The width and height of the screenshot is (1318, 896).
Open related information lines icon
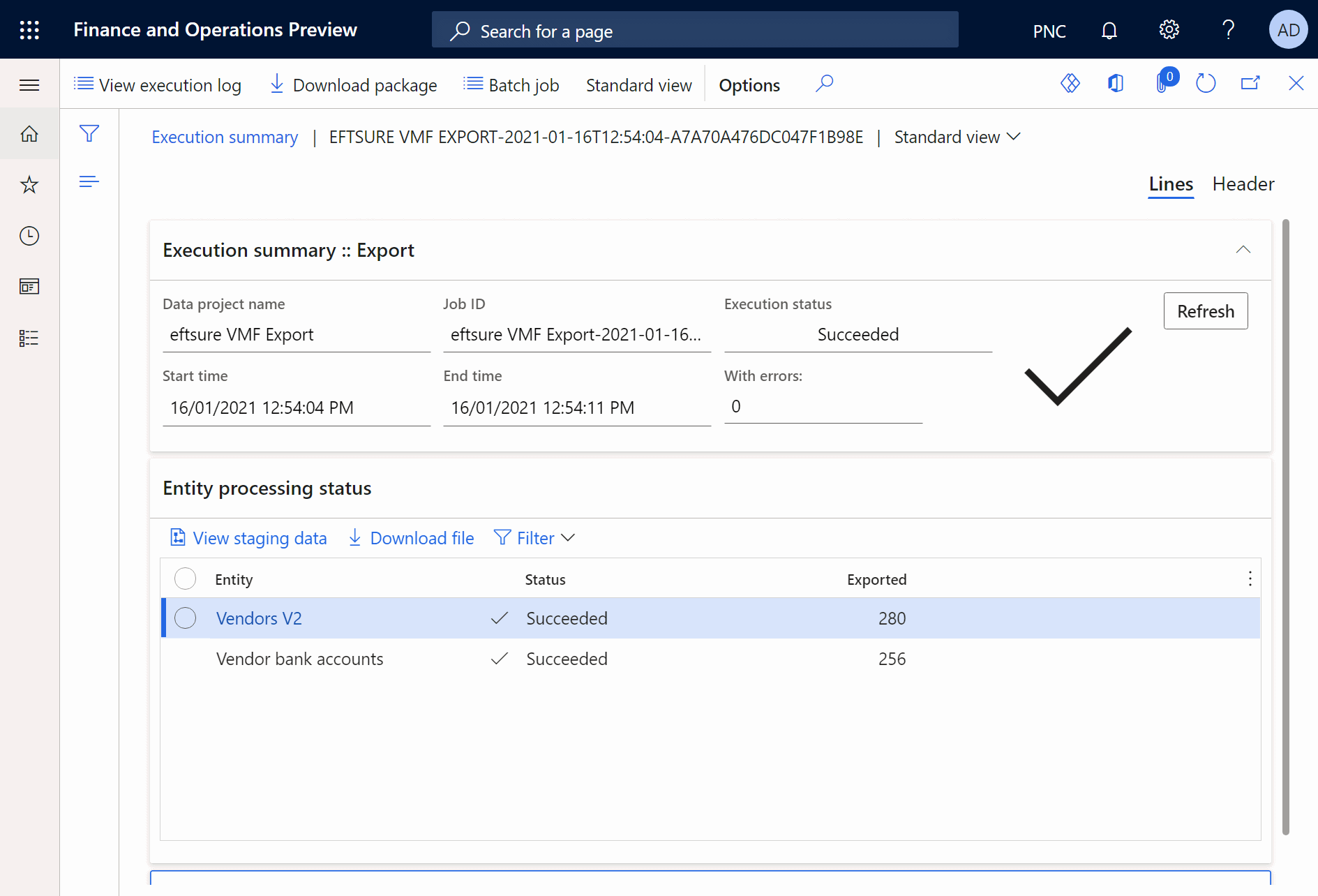[x=89, y=182]
